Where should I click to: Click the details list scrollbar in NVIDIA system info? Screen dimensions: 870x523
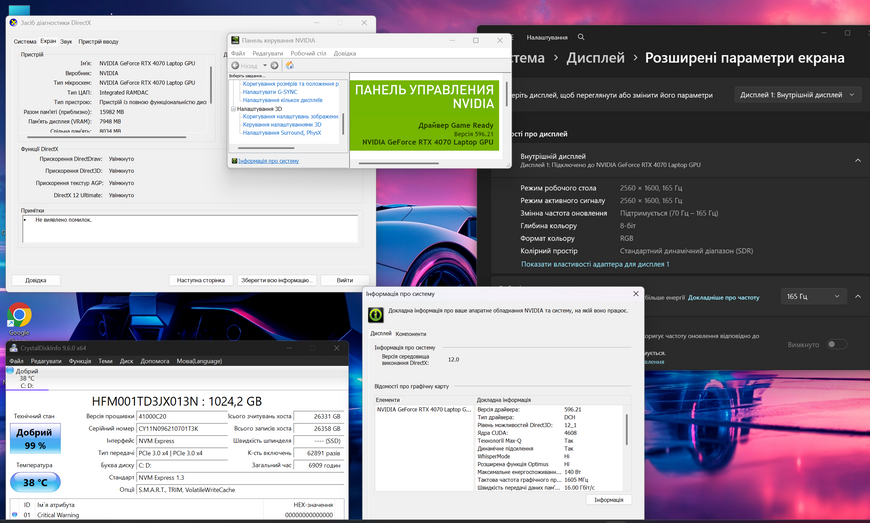(x=627, y=429)
